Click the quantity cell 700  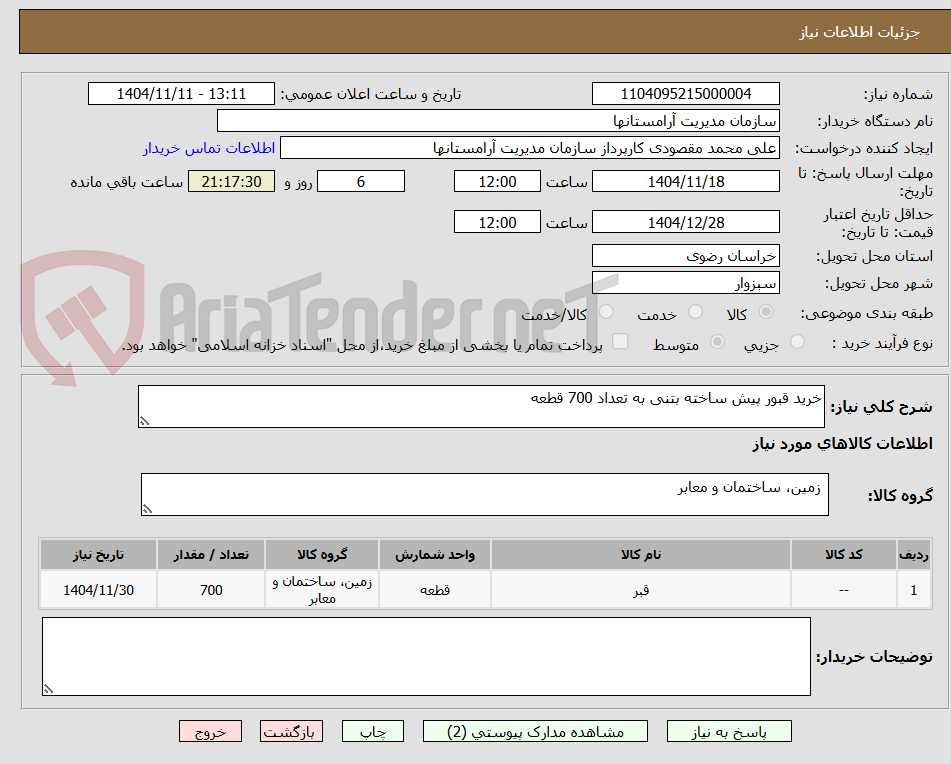point(211,589)
